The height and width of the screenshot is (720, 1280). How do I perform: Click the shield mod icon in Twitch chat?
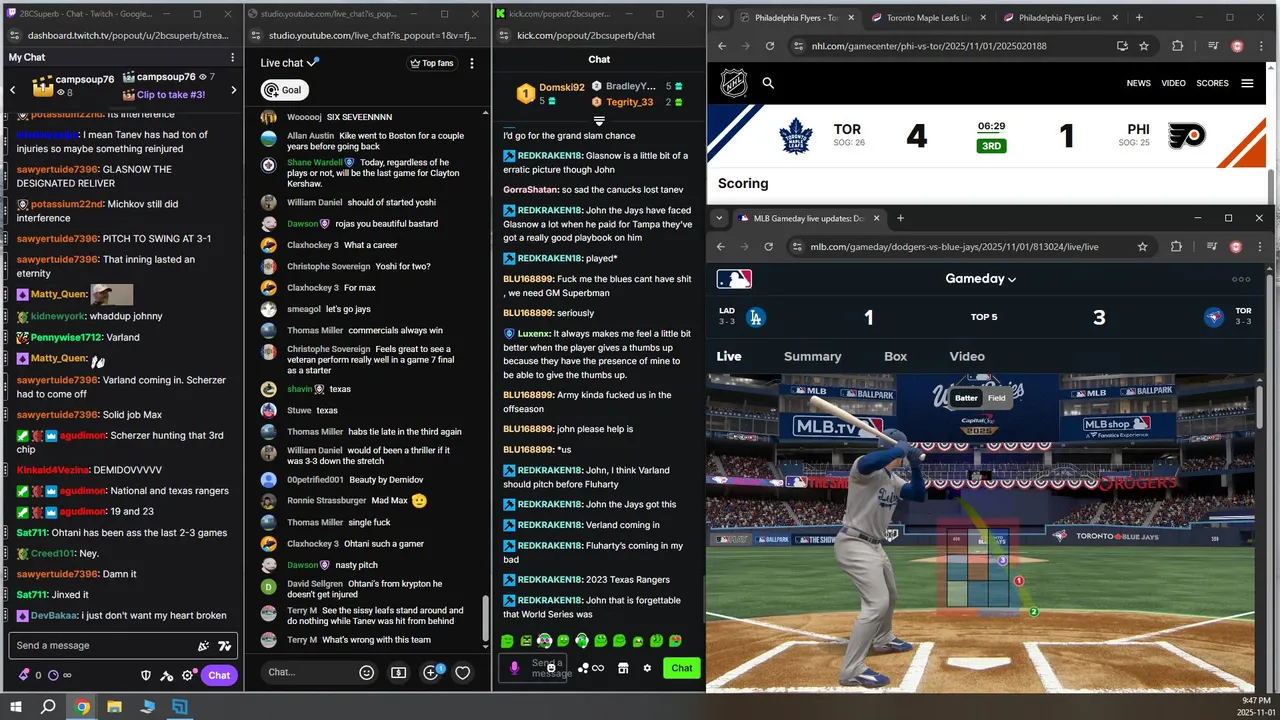[x=146, y=675]
